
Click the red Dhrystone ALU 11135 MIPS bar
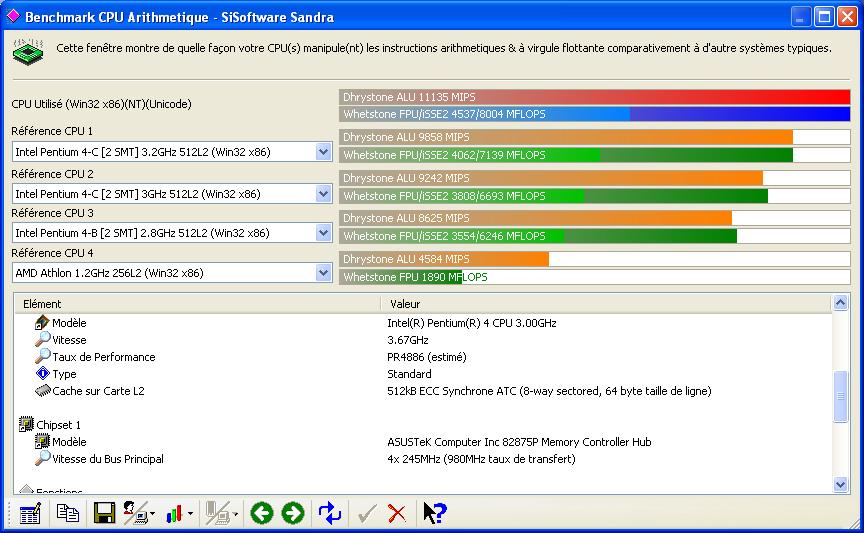pyautogui.click(x=595, y=96)
